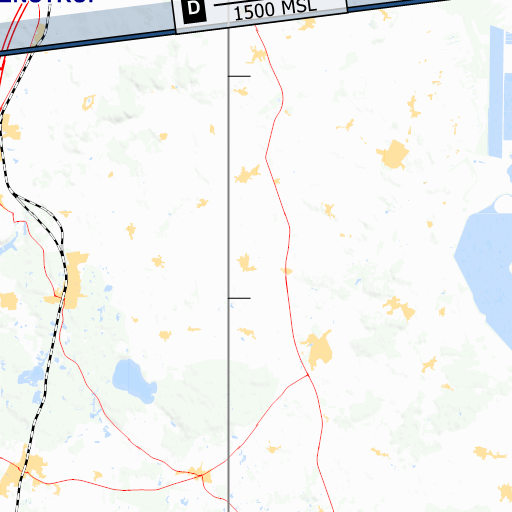Click the white round island atop the large lake
The image size is (512, 512).
pos(504,203)
